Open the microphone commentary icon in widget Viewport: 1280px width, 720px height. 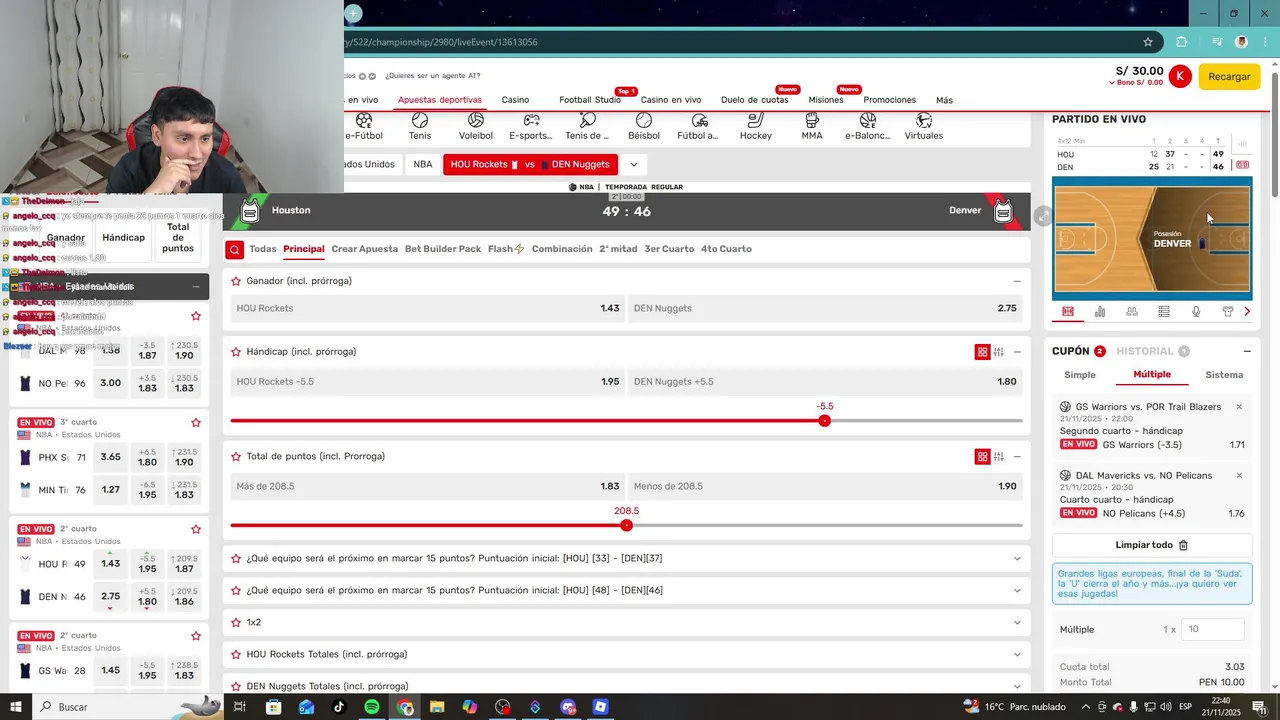click(x=1196, y=312)
